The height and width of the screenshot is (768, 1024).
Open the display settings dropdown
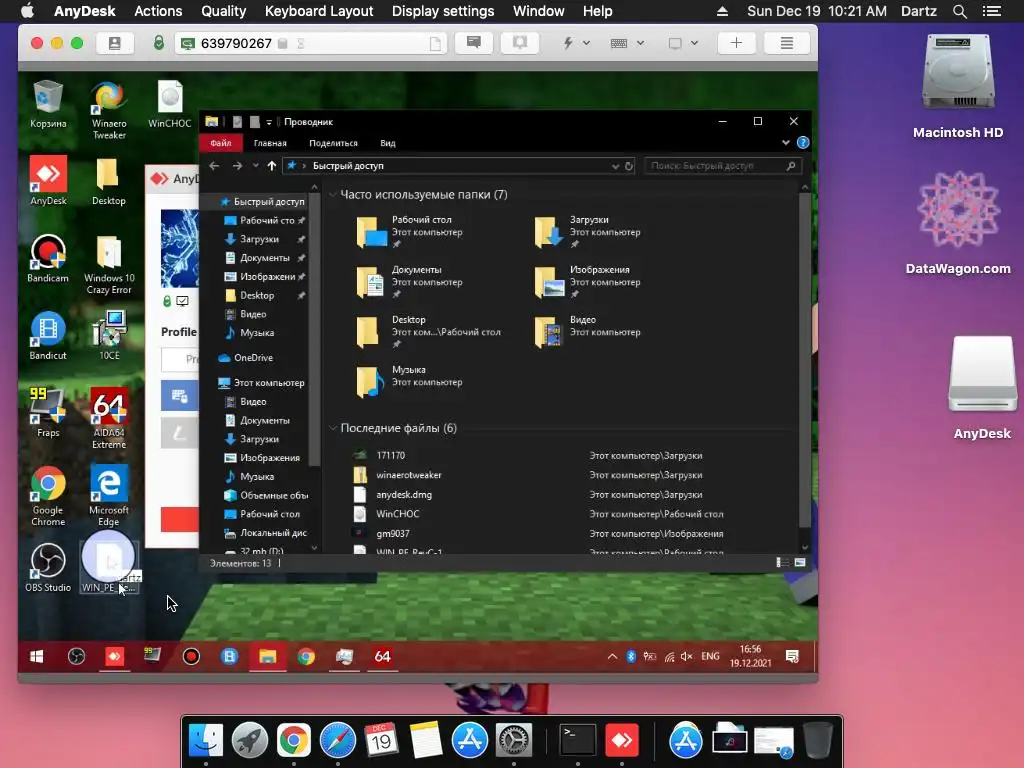pos(683,43)
